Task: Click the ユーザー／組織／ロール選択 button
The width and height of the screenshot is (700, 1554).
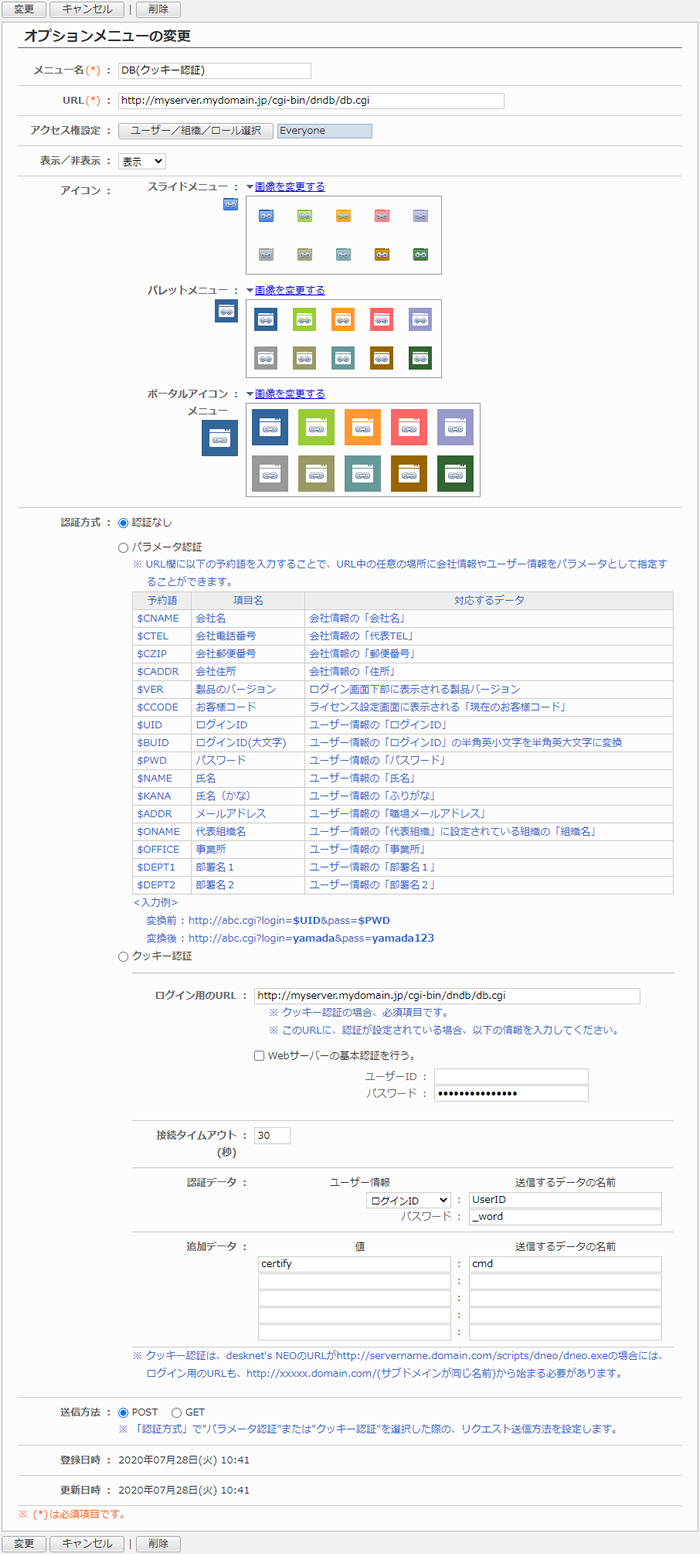Action: [x=195, y=131]
